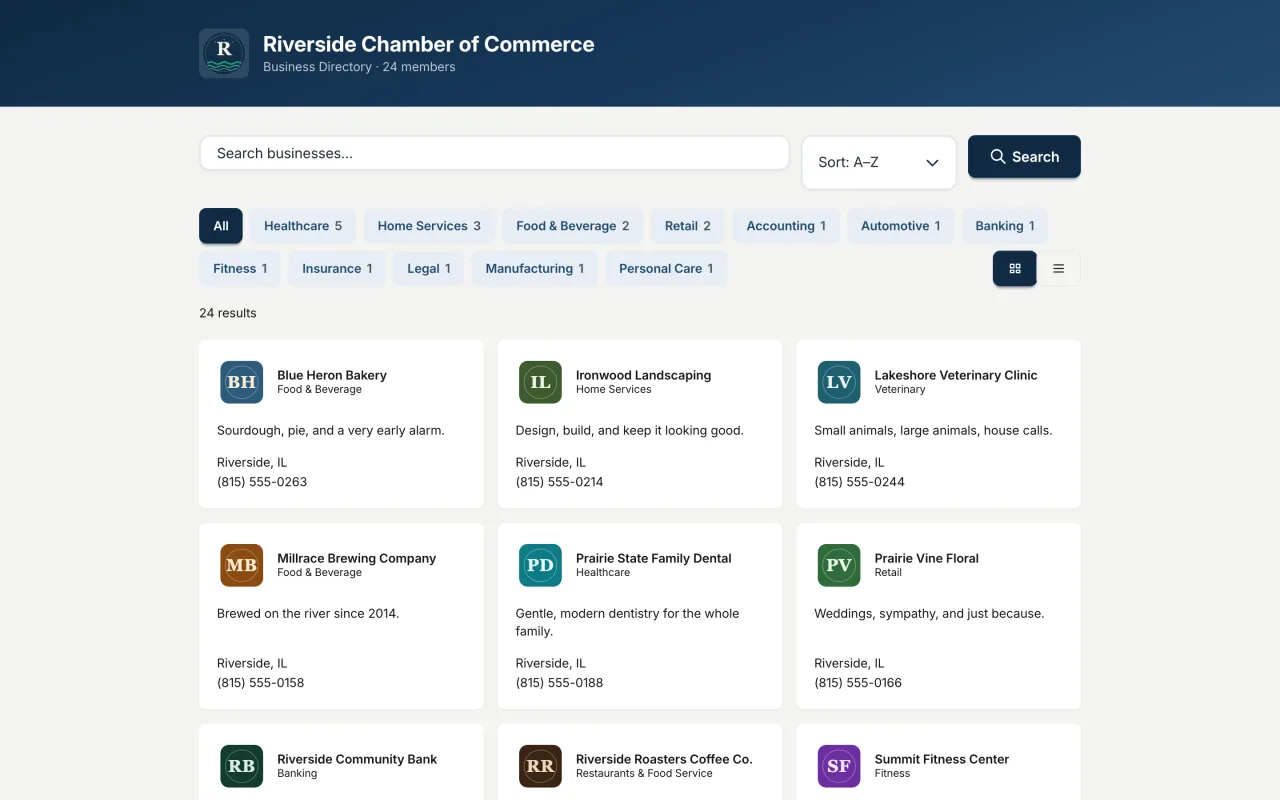
Task: Open Riverside Community Bank listing title
Action: click(357, 759)
